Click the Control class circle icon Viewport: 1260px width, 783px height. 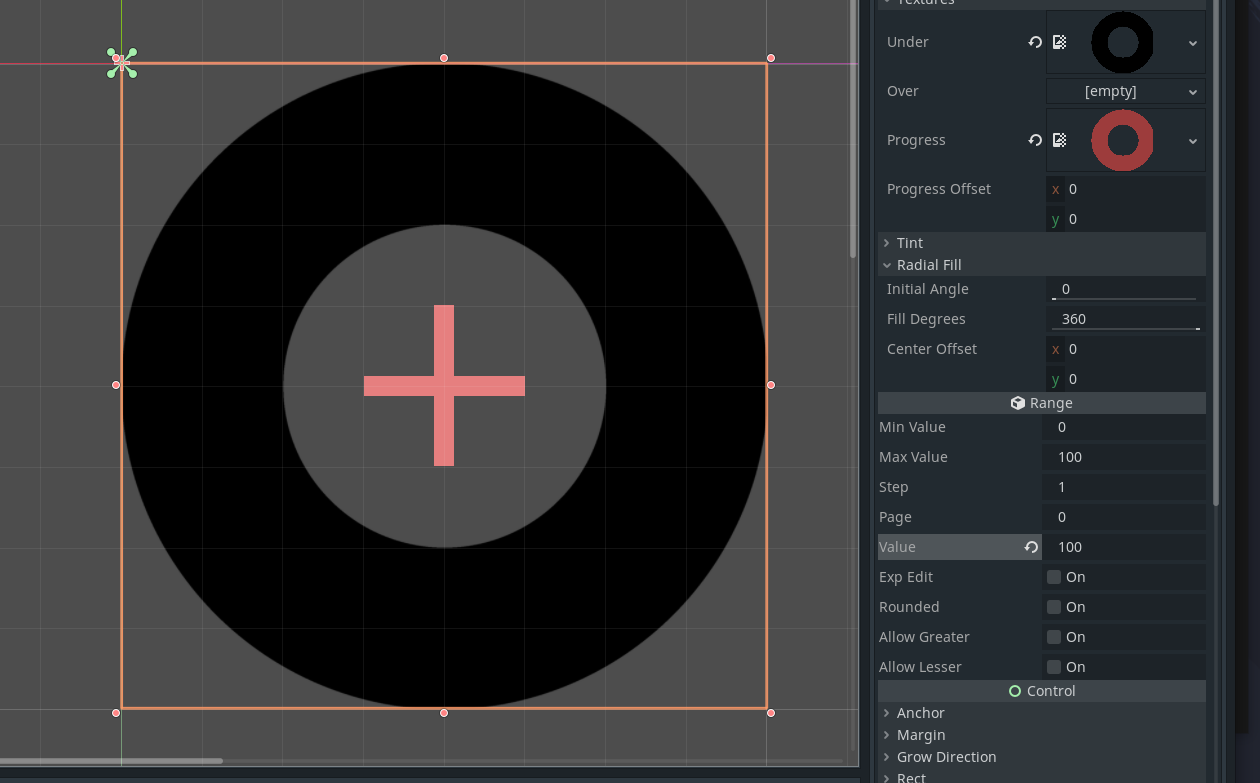pos(1013,690)
